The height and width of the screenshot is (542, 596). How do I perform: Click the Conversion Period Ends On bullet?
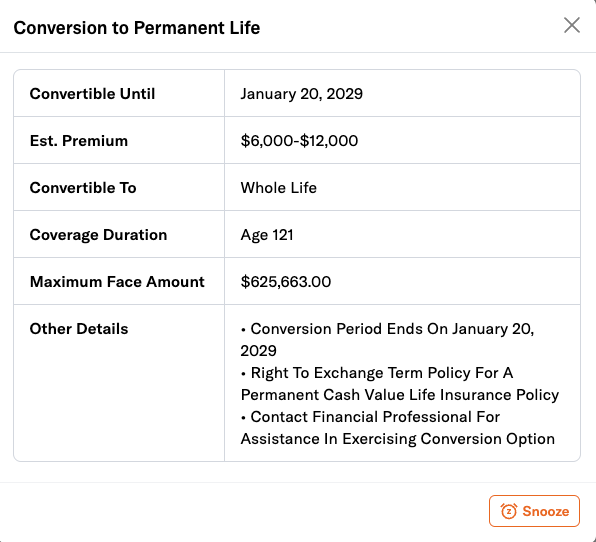point(388,340)
